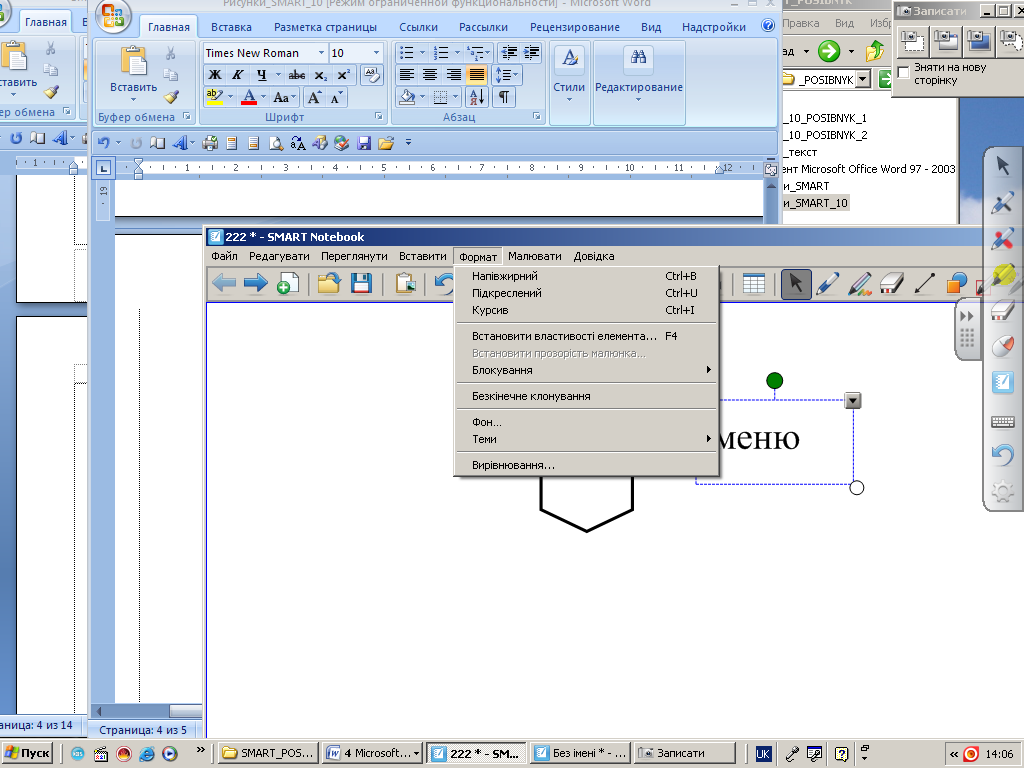Select the shapes tool in Notebook toolbar
The width and height of the screenshot is (1024, 768).
(957, 284)
